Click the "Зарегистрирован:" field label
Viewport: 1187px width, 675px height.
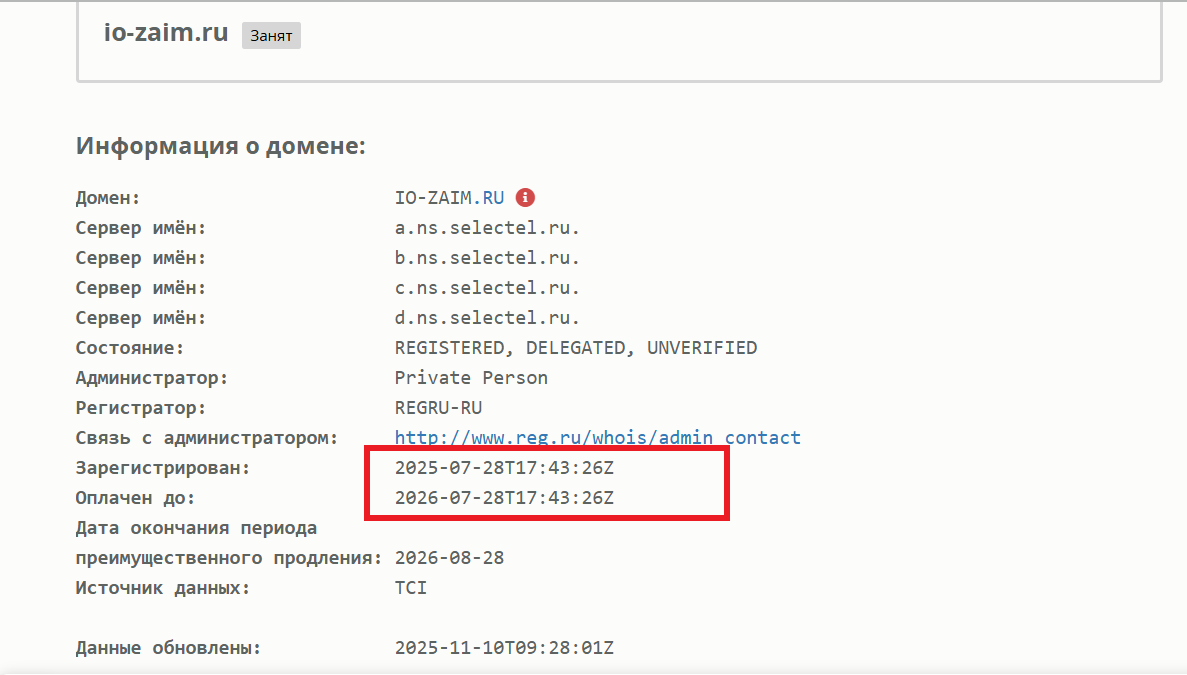click(x=163, y=468)
